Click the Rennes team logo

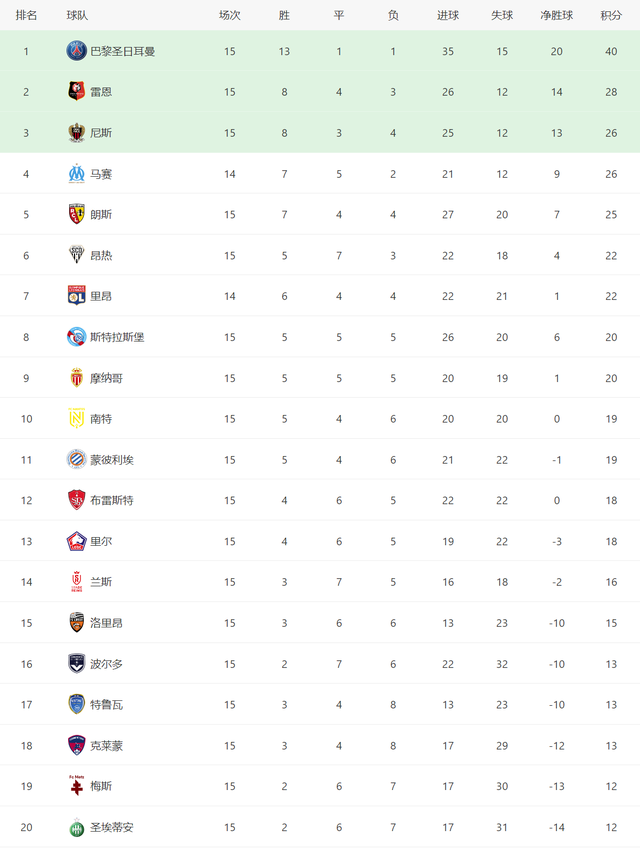coord(76,91)
